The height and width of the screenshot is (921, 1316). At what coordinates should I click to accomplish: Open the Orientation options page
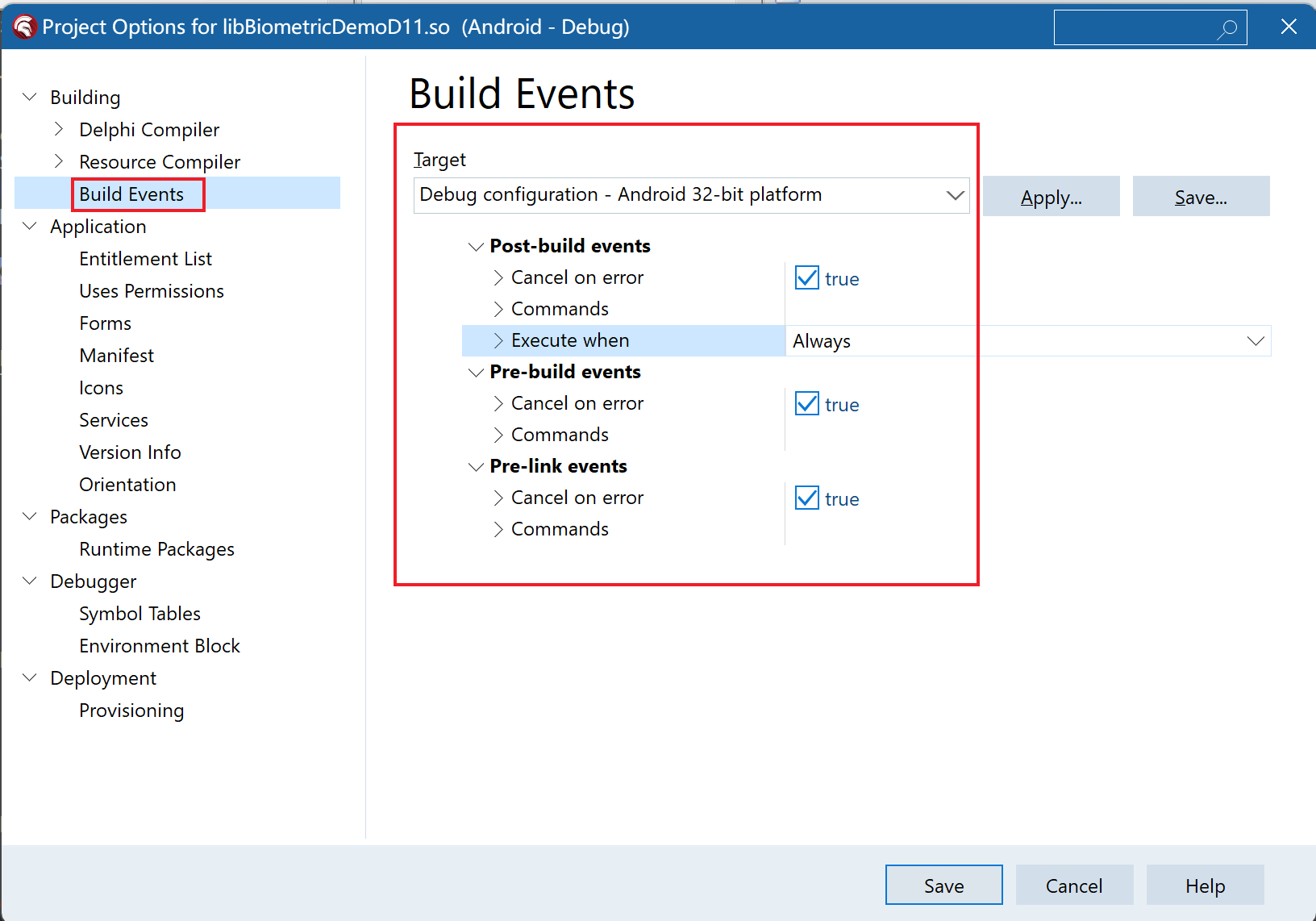point(127,485)
